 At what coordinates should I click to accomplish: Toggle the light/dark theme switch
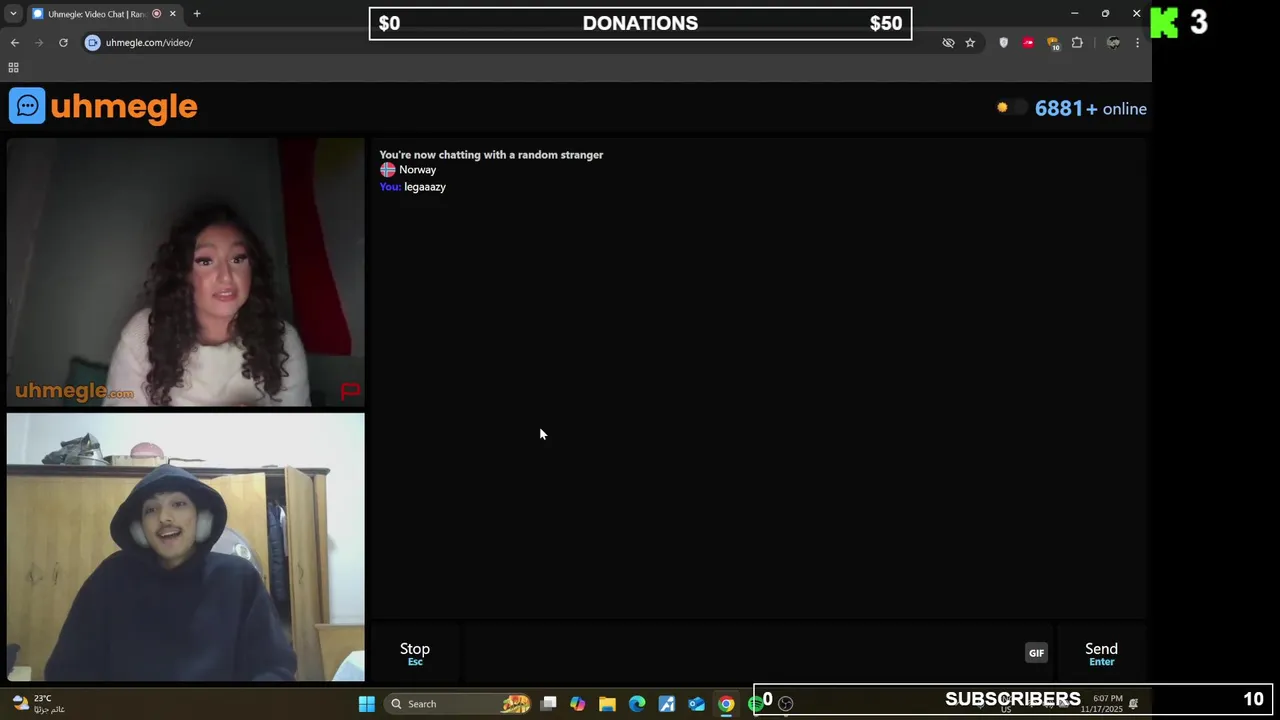1011,108
